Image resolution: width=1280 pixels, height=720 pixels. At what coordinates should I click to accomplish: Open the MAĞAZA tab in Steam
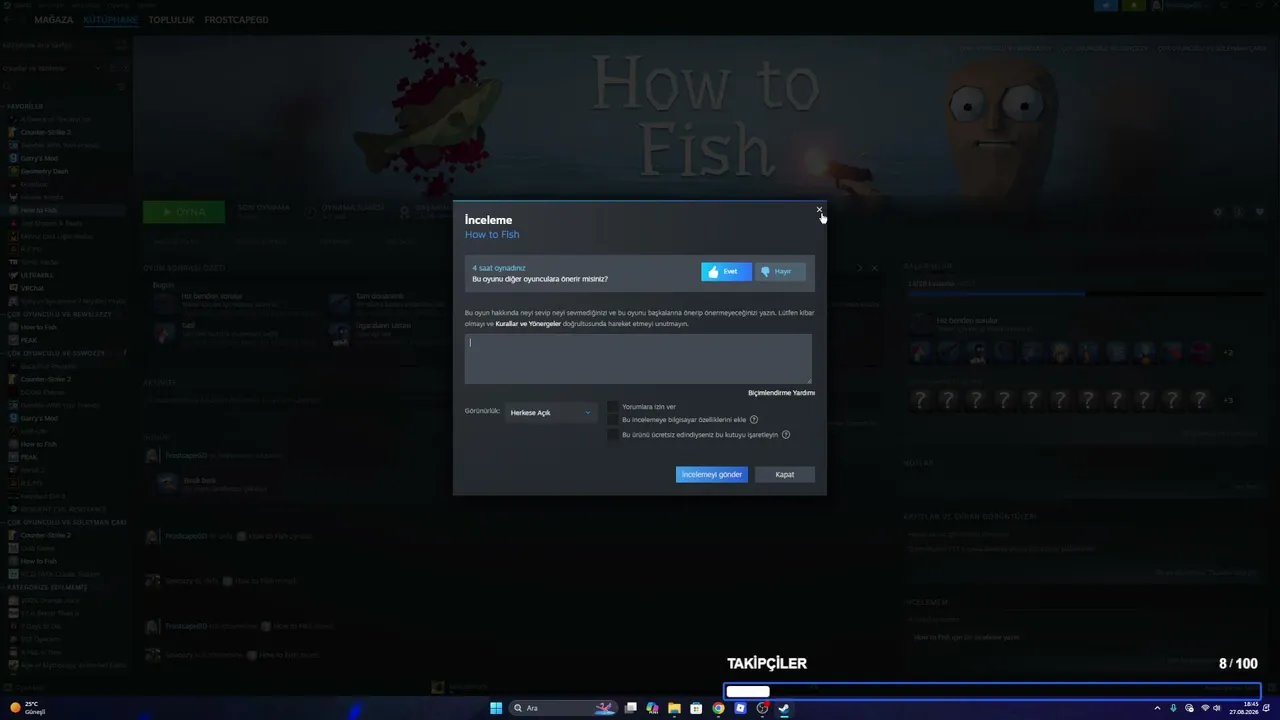point(54,20)
